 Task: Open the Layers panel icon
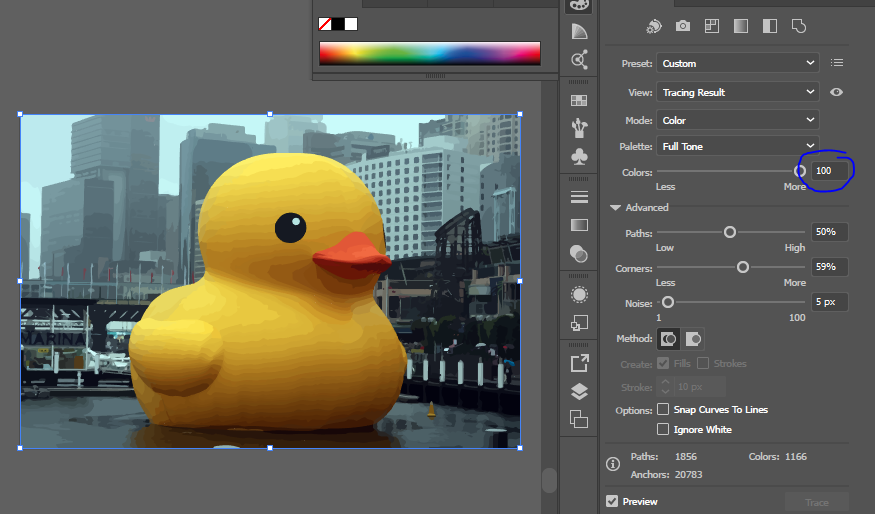click(579, 391)
